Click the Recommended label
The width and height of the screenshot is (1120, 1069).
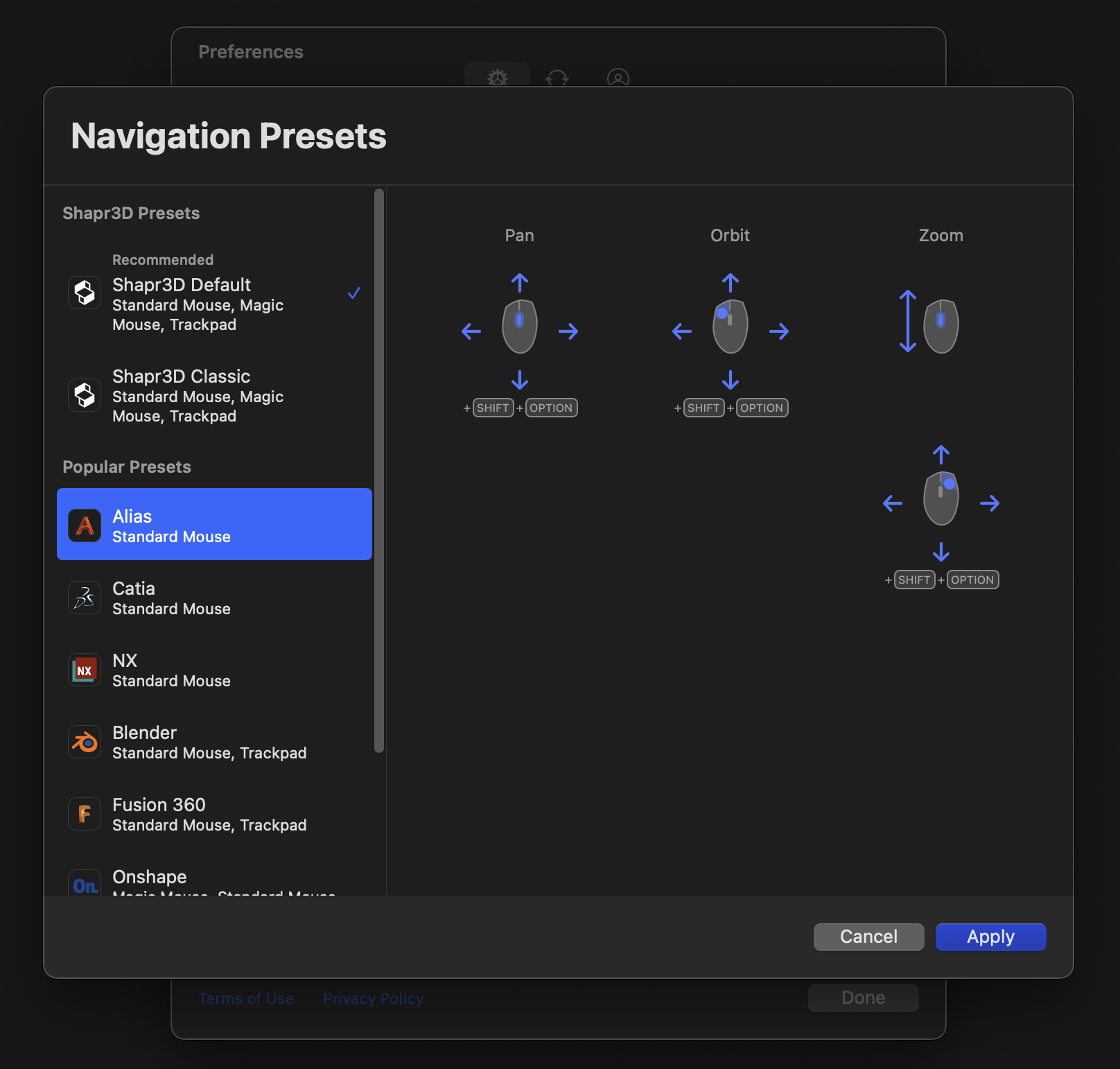(163, 260)
